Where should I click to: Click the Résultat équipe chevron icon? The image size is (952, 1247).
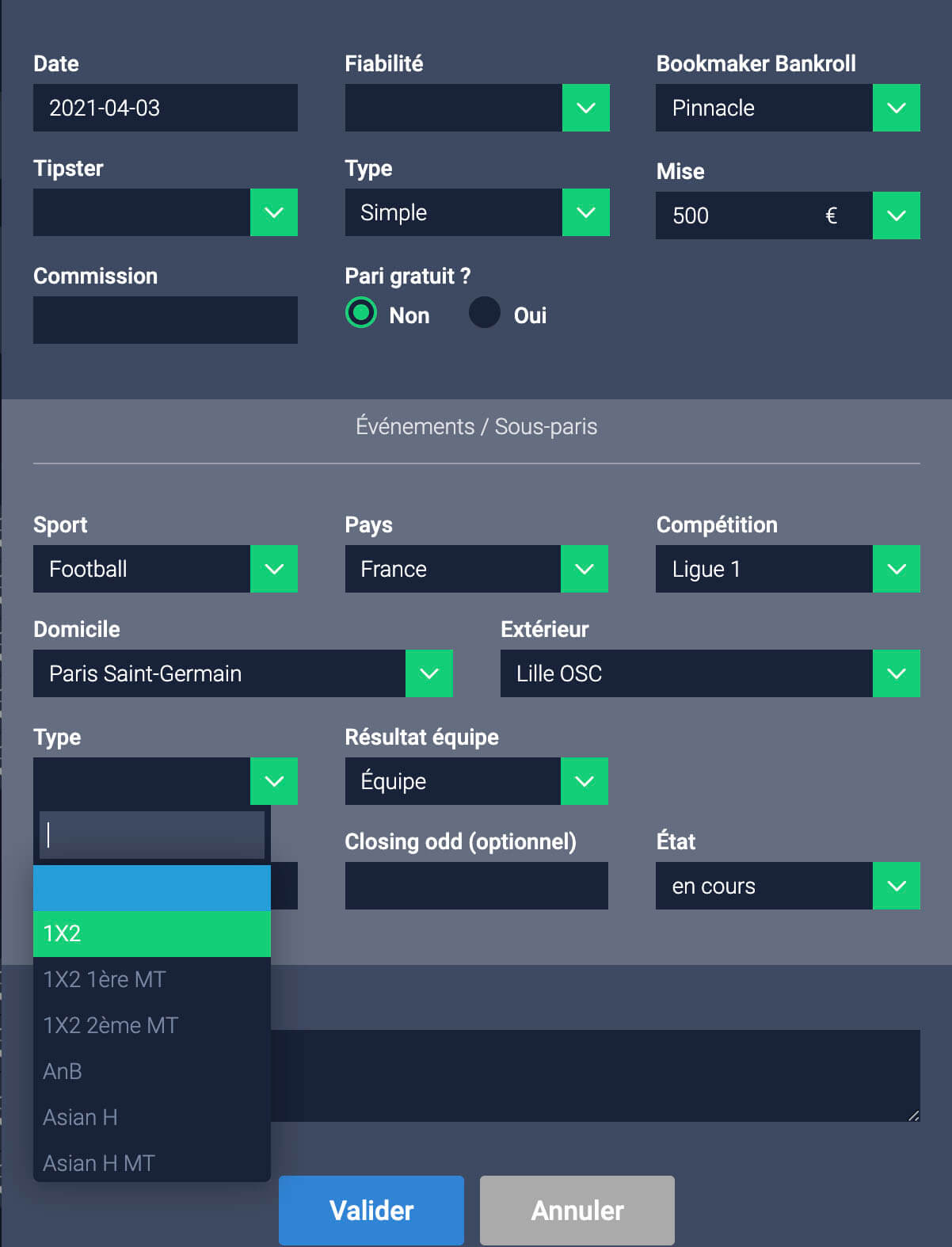tap(585, 781)
